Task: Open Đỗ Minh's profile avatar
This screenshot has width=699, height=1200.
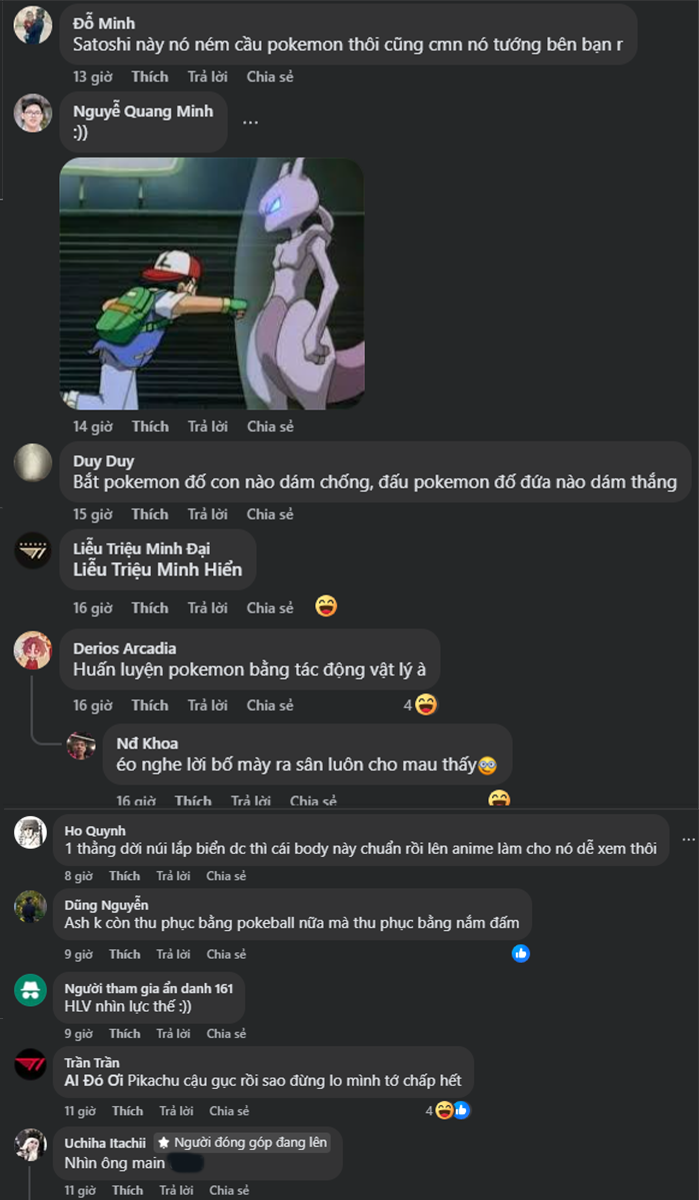Action: pyautogui.click(x=33, y=25)
